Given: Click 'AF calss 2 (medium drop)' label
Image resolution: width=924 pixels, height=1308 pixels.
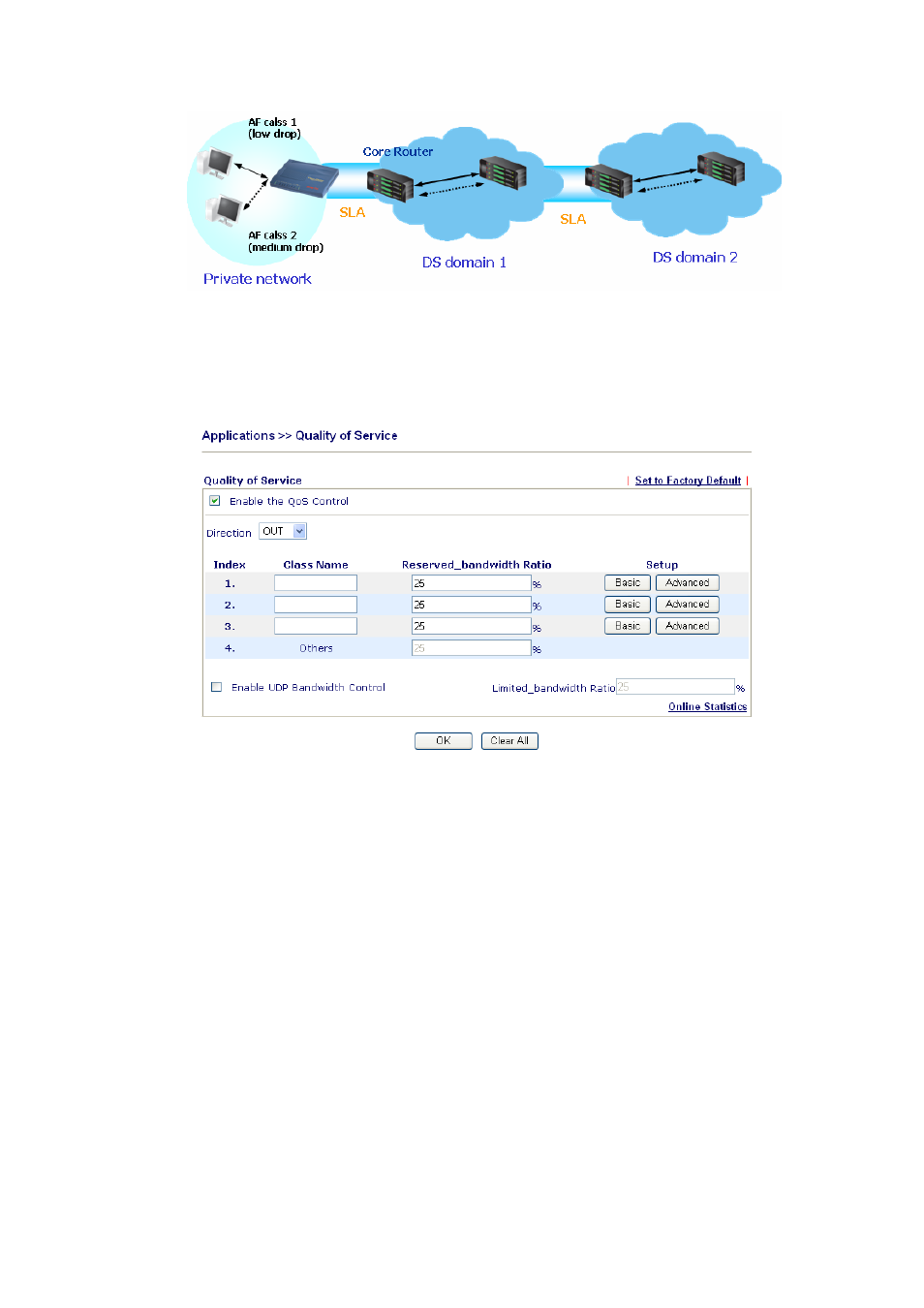Looking at the screenshot, I should 286,241.
